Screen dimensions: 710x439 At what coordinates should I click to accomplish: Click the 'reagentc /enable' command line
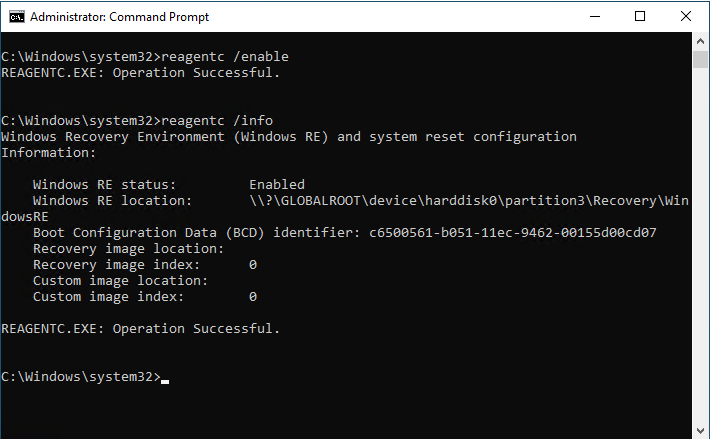145,57
